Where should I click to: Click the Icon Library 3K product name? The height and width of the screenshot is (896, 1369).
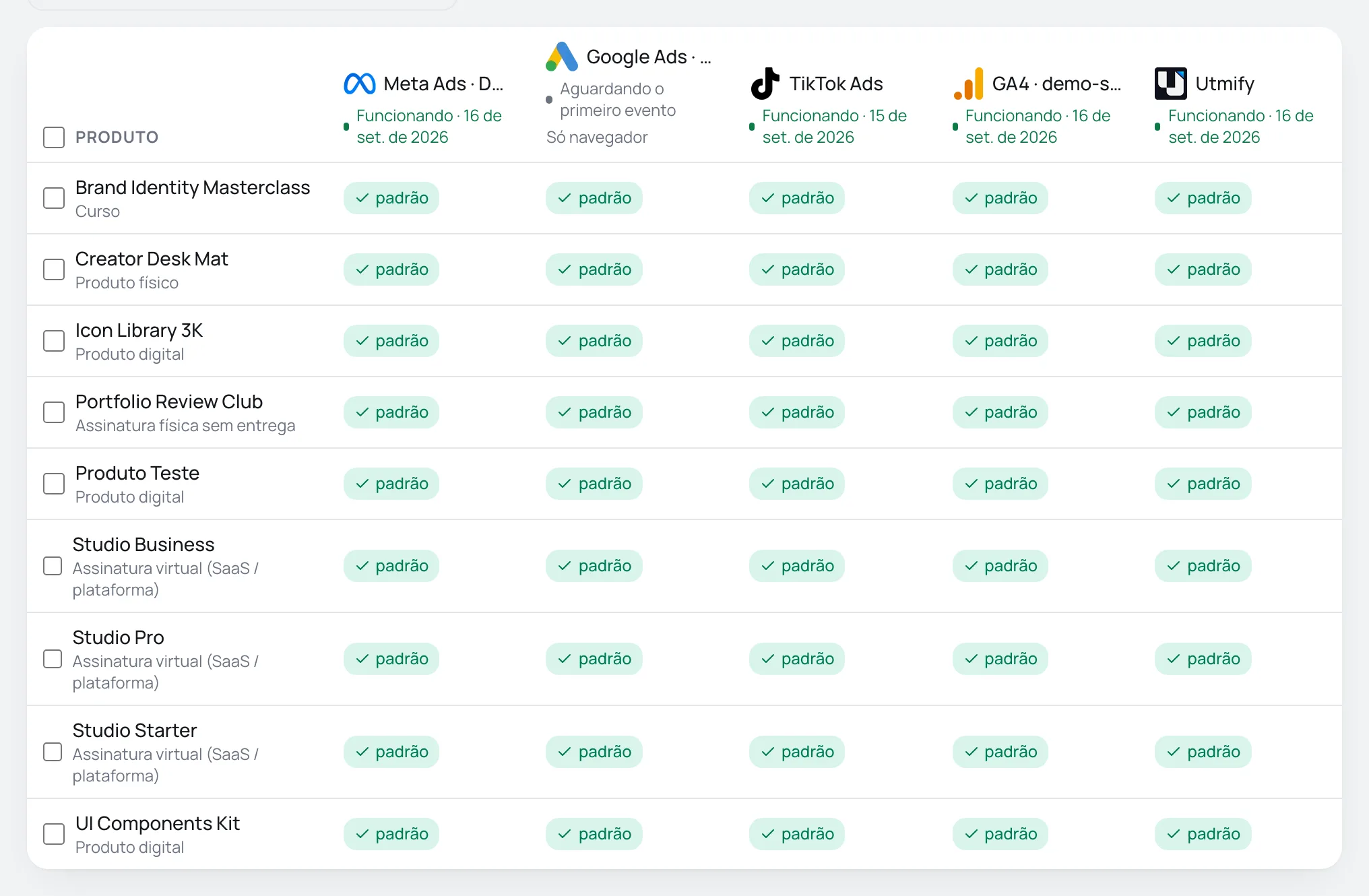coord(139,330)
